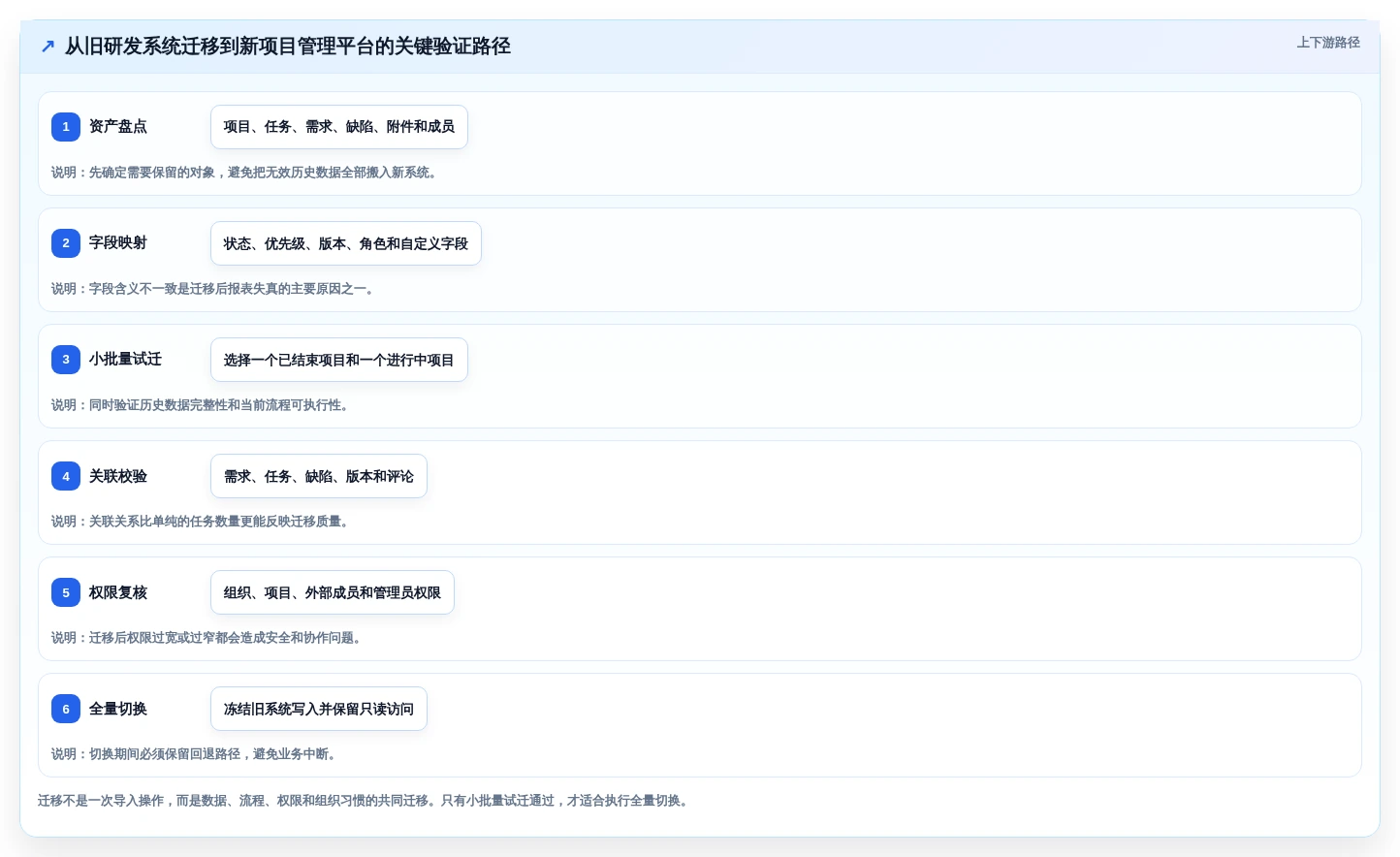Open the 需求、任务、缺陷、版本和评论 chip
The image size is (1400, 857).
[319, 476]
